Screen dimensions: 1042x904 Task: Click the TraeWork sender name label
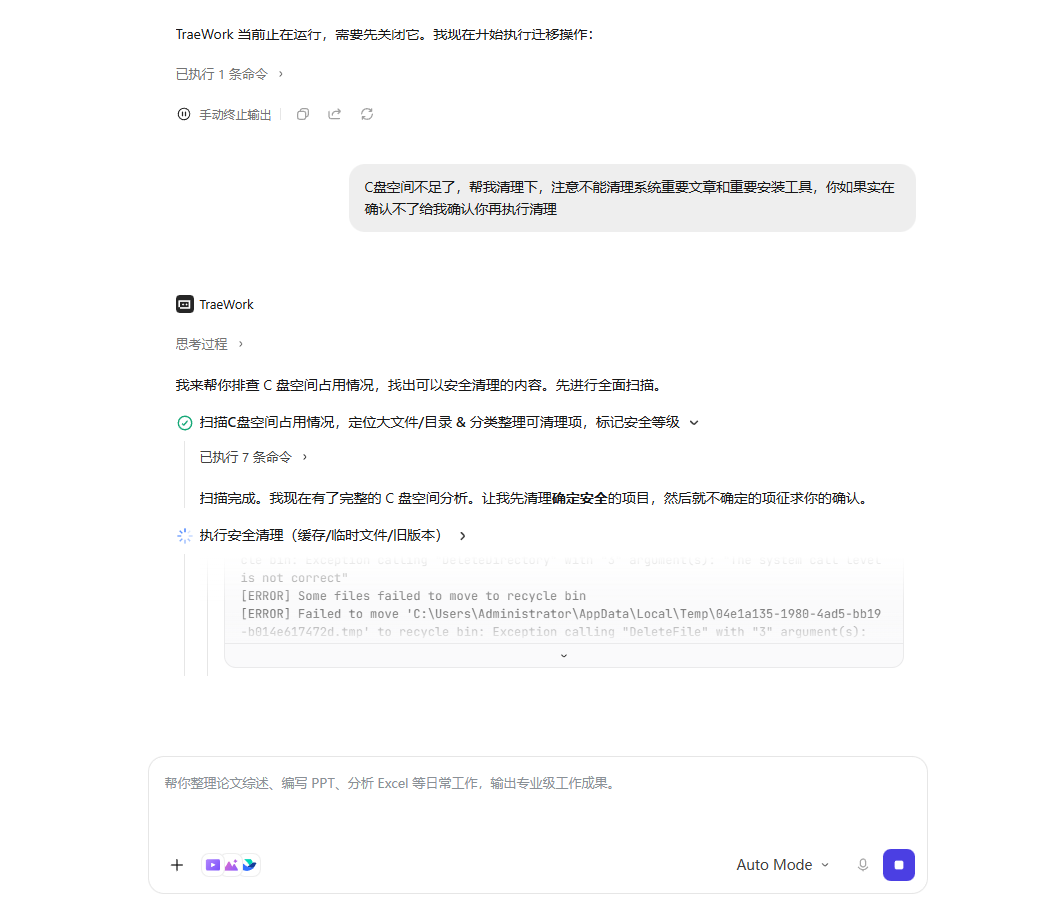226,304
